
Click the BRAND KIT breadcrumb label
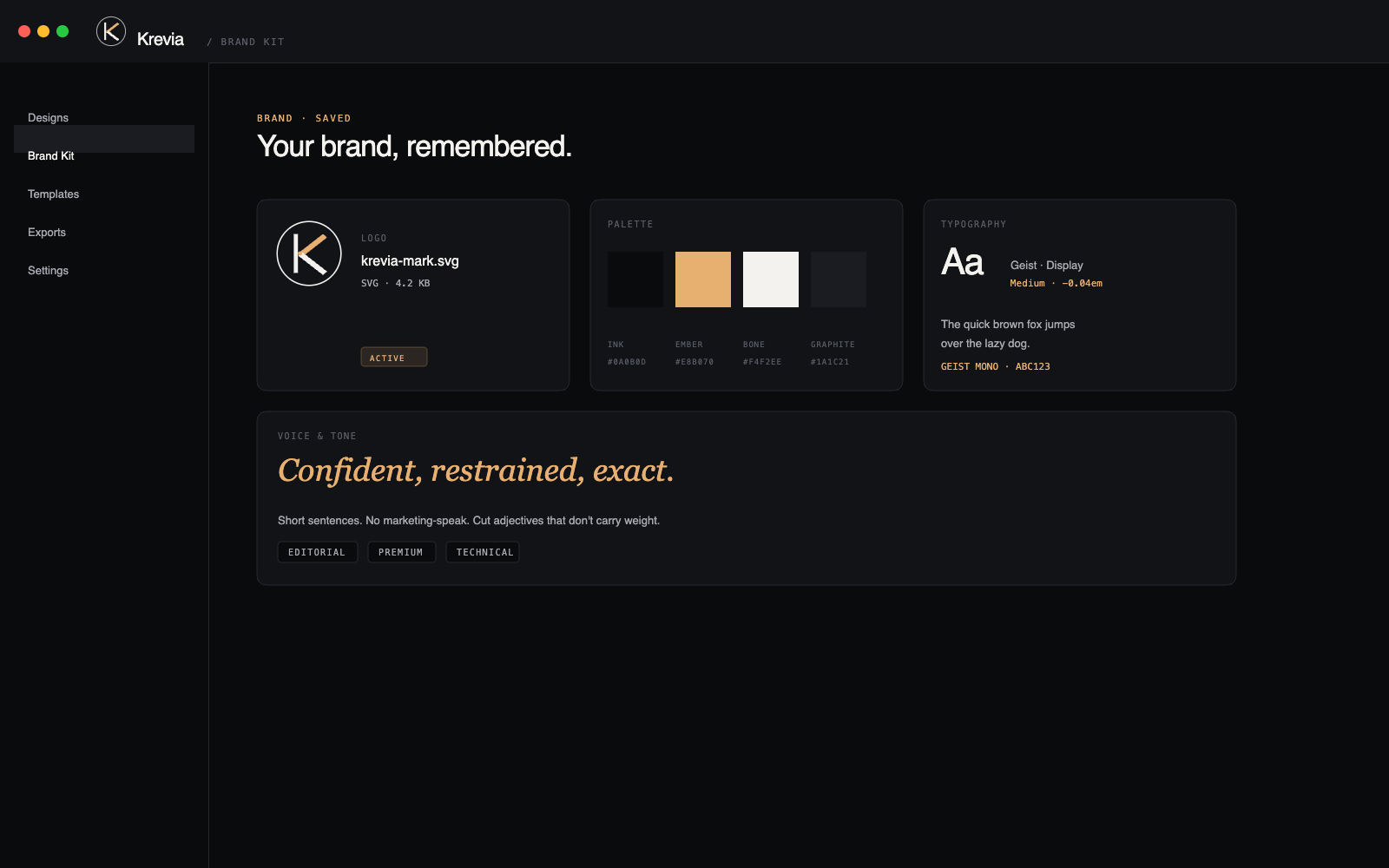[x=253, y=42]
